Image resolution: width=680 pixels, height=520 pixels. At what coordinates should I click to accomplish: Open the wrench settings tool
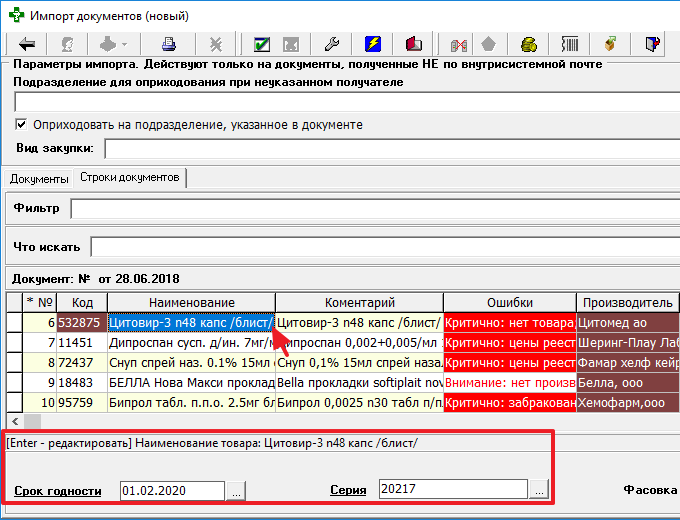pyautogui.click(x=332, y=44)
